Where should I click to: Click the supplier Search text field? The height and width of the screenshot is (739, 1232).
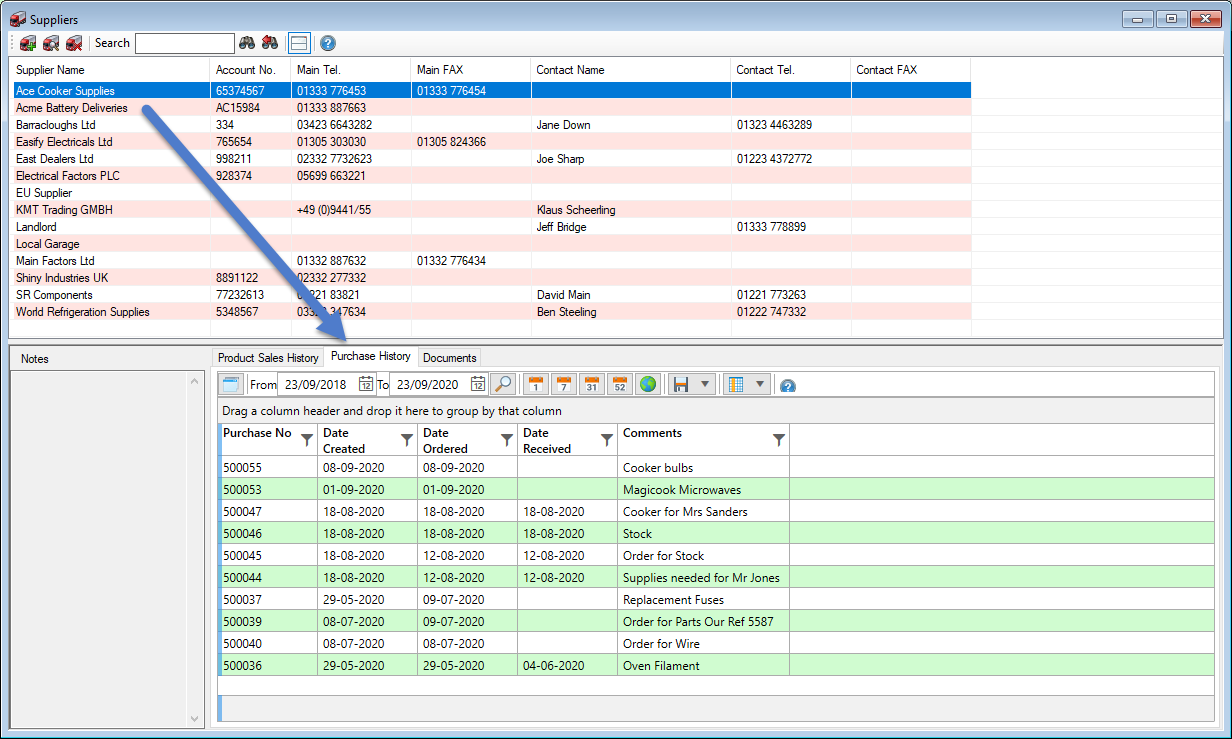click(x=184, y=43)
